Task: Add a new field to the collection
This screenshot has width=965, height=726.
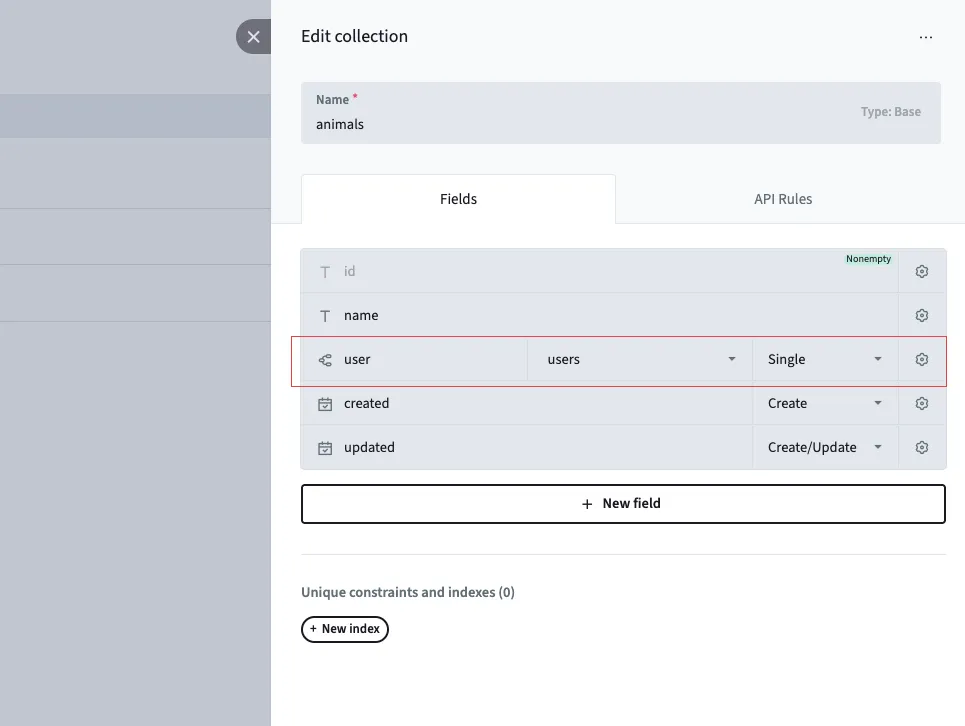Action: [622, 503]
